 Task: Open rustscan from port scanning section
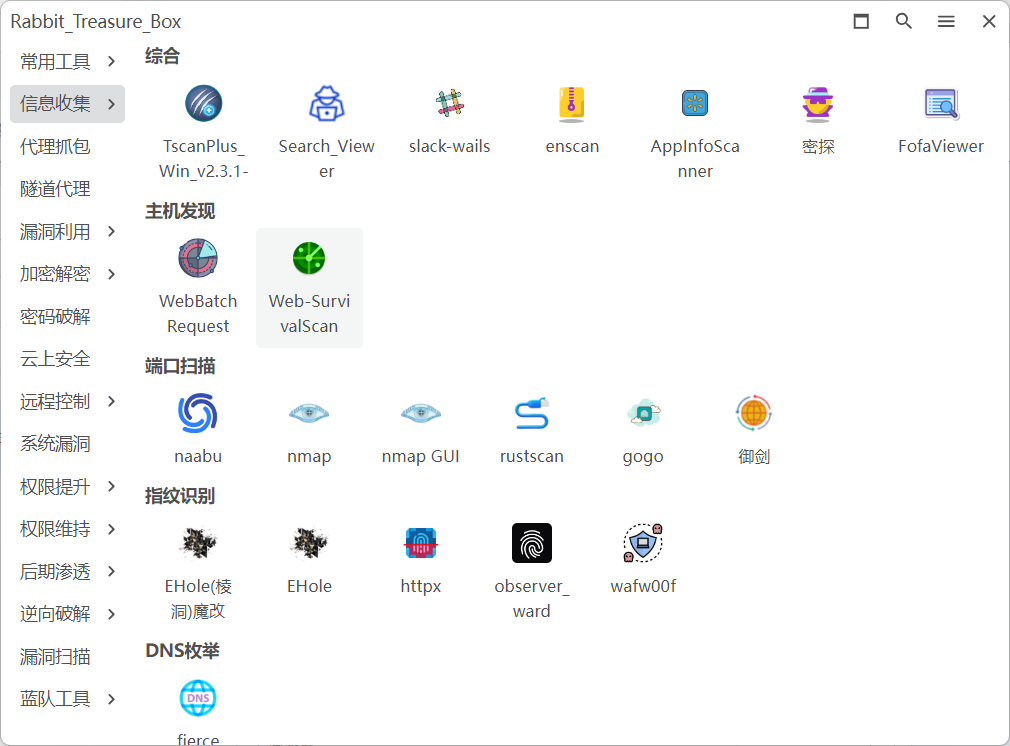click(x=531, y=413)
